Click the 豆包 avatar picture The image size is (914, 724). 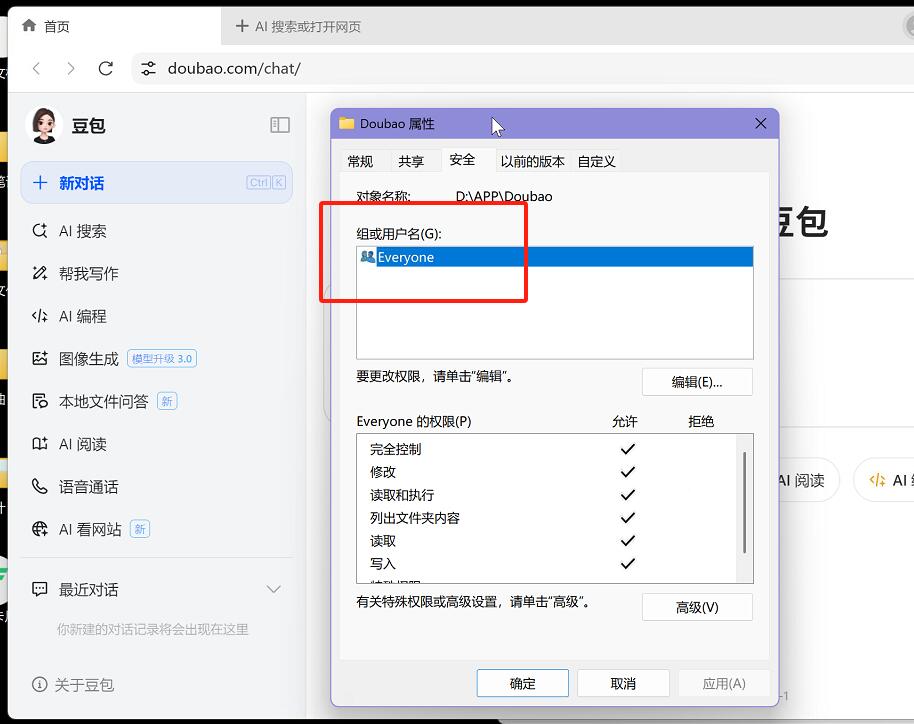[44, 125]
